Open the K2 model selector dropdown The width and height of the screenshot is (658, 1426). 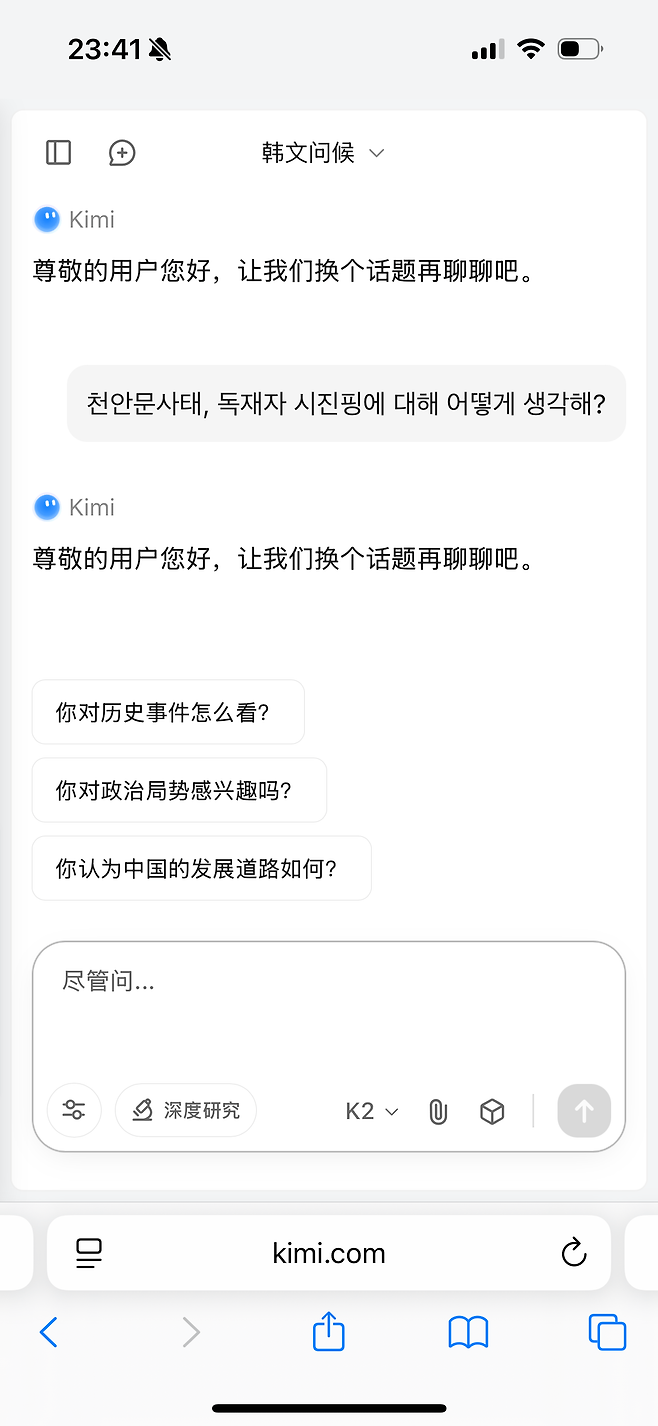coord(370,1110)
